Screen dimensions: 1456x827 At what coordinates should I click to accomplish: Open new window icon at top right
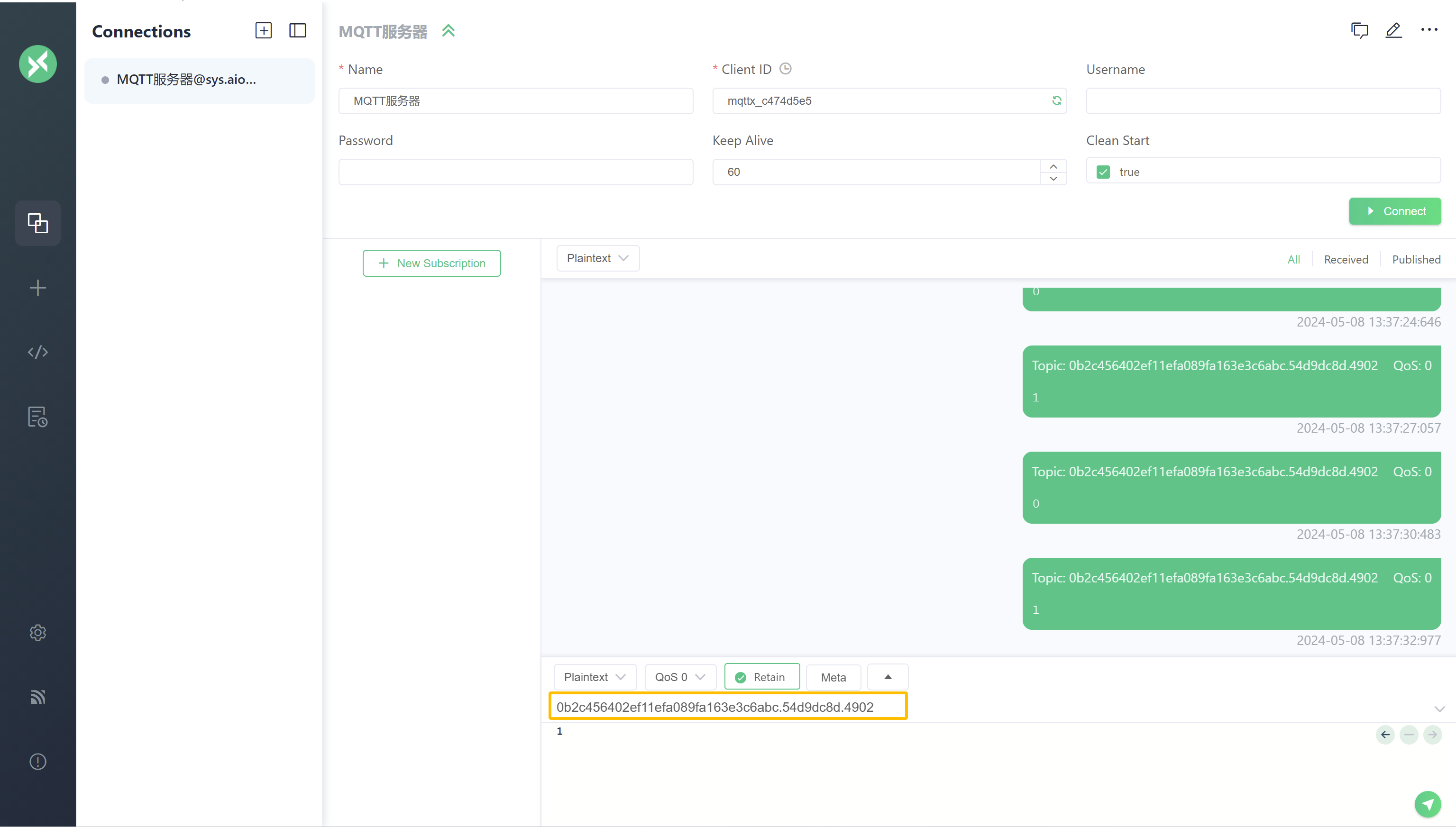pos(1359,31)
